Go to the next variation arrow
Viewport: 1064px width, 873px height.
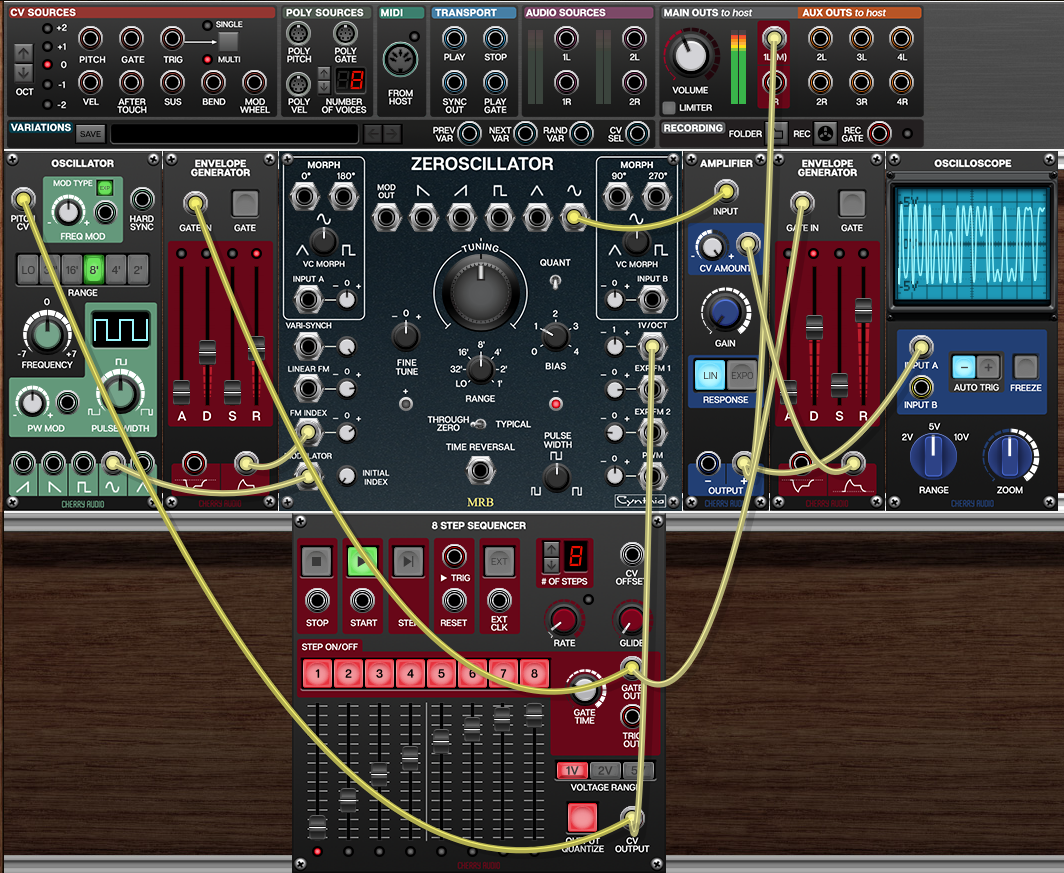[391, 134]
